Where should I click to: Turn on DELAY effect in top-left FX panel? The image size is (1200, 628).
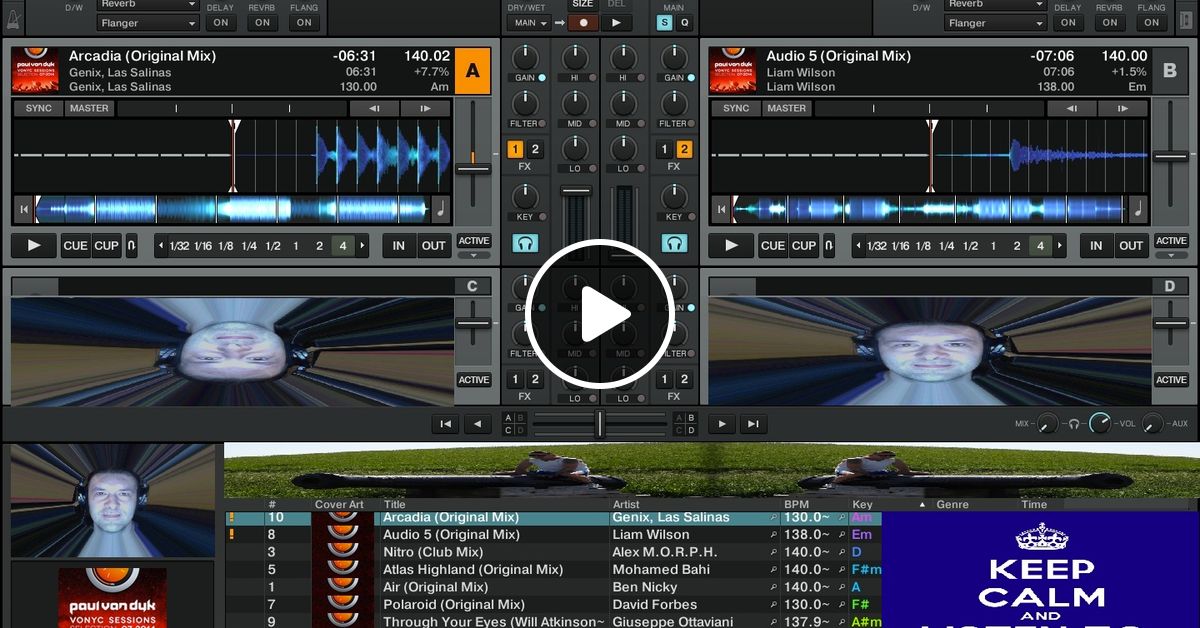pyautogui.click(x=220, y=22)
